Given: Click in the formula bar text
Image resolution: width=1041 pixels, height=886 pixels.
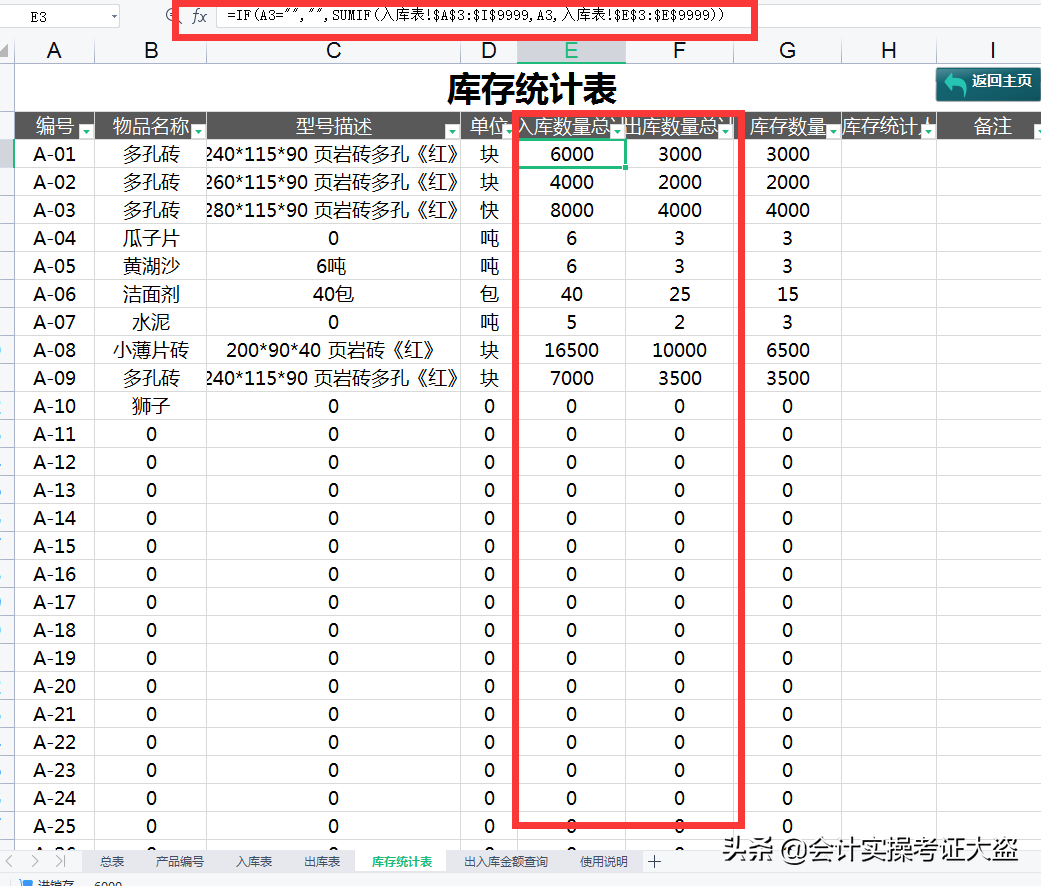Looking at the screenshot, I should [x=475, y=15].
